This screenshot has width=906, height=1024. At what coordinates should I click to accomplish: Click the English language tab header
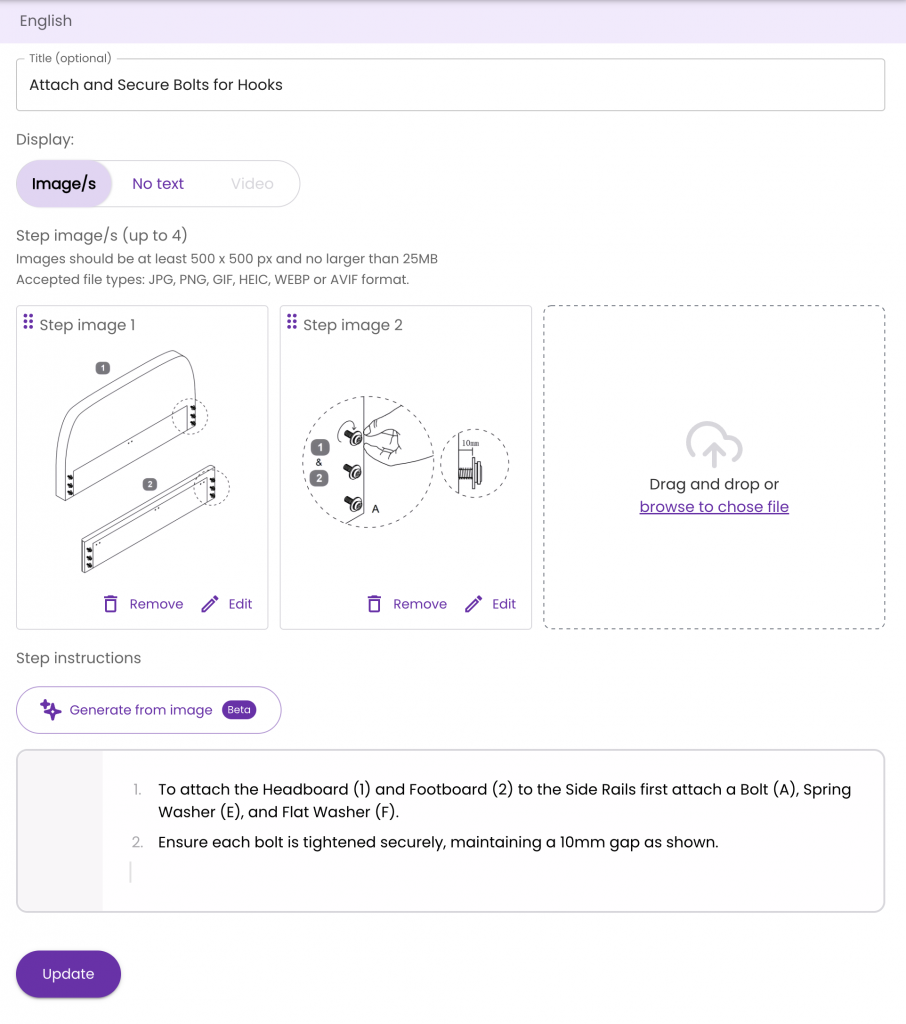pos(46,21)
